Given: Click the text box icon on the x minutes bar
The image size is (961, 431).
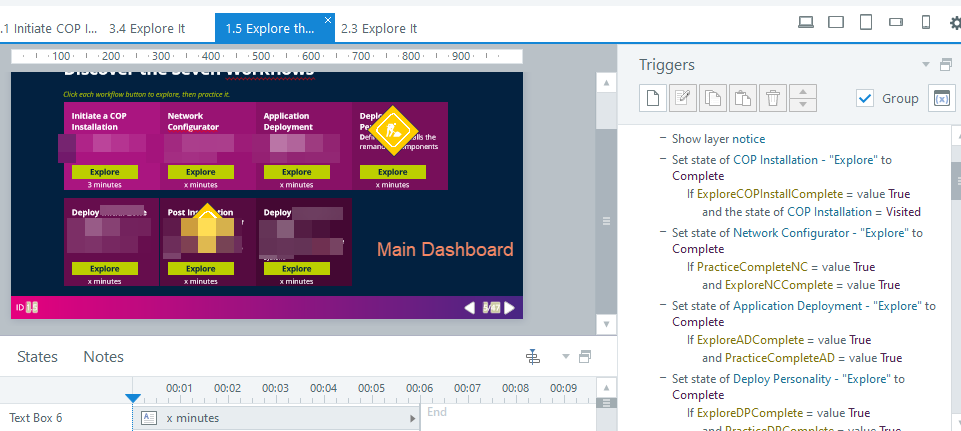Looking at the screenshot, I should (x=149, y=418).
